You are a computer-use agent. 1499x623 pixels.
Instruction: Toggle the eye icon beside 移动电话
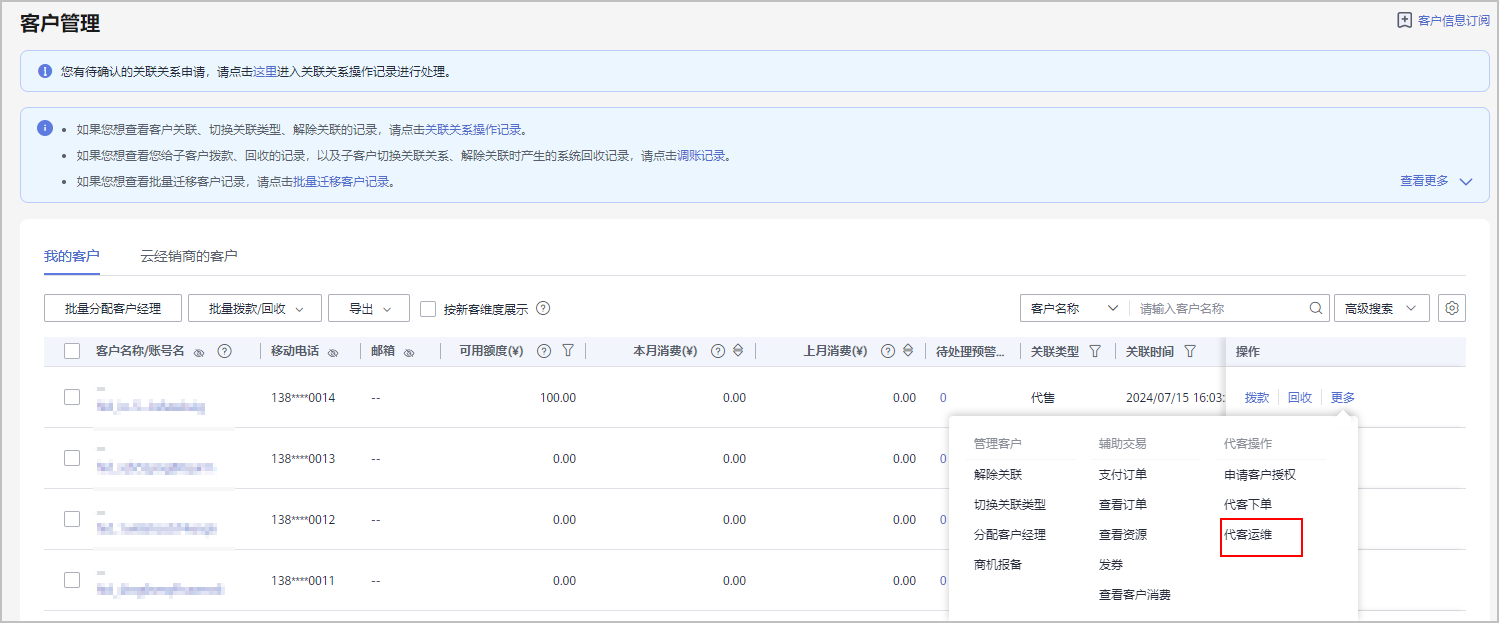(333, 352)
